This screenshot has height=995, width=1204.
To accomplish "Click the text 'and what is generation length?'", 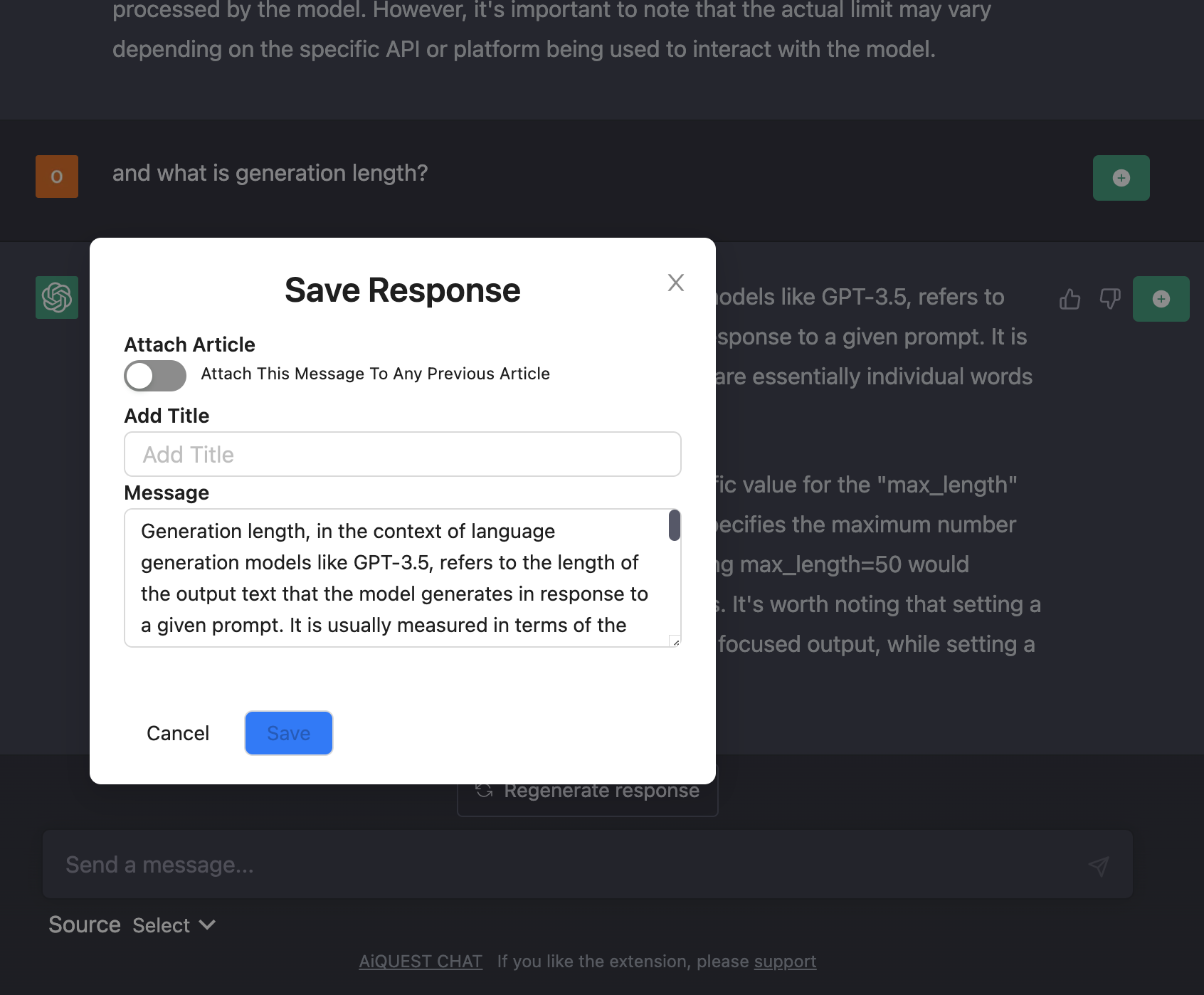I will tap(270, 173).
